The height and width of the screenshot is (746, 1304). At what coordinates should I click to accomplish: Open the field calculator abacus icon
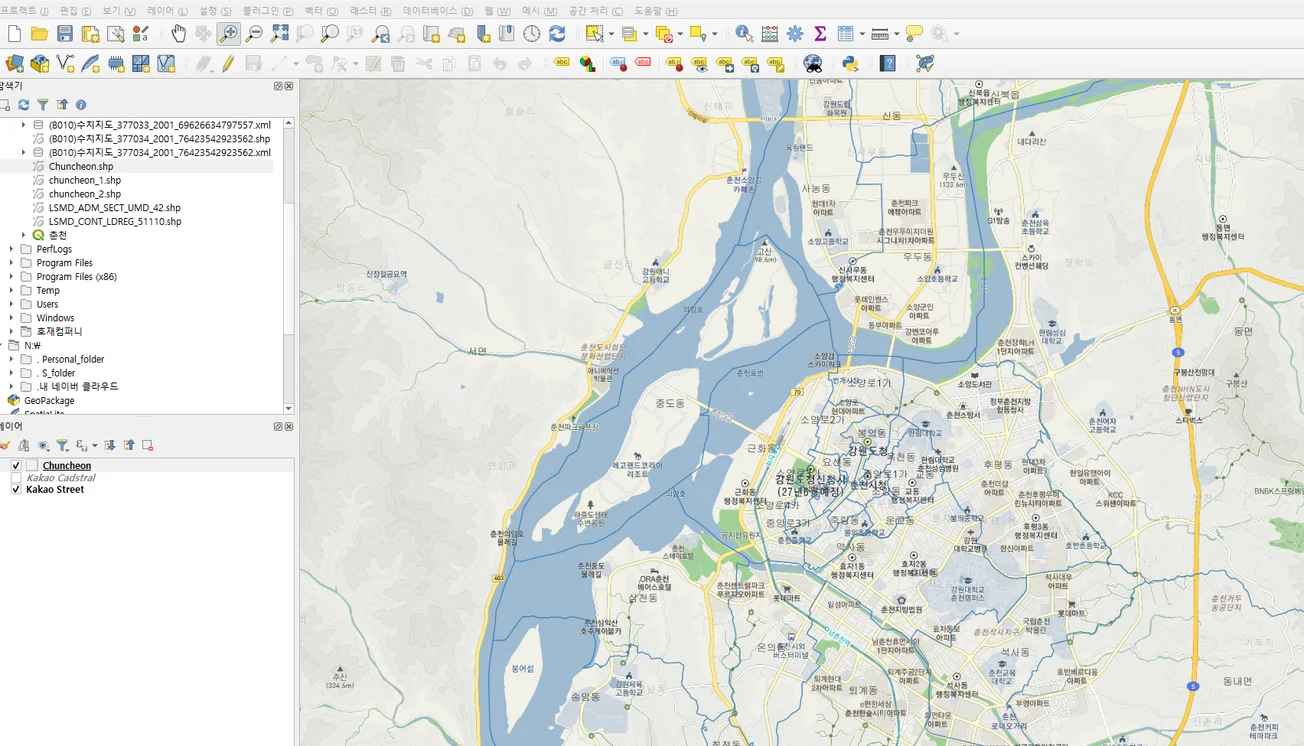pyautogui.click(x=770, y=34)
